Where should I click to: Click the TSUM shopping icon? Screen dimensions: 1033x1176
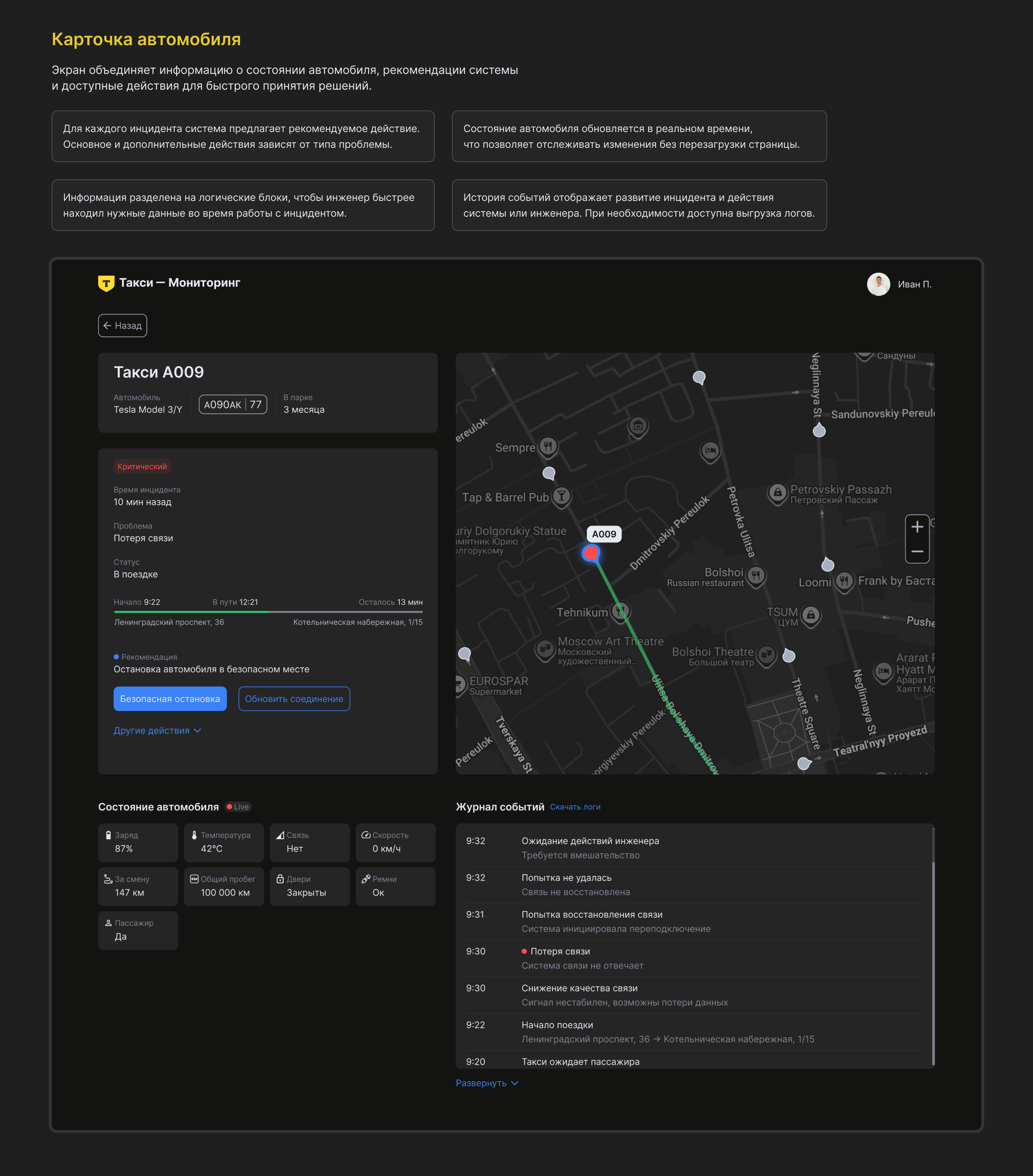click(x=811, y=616)
